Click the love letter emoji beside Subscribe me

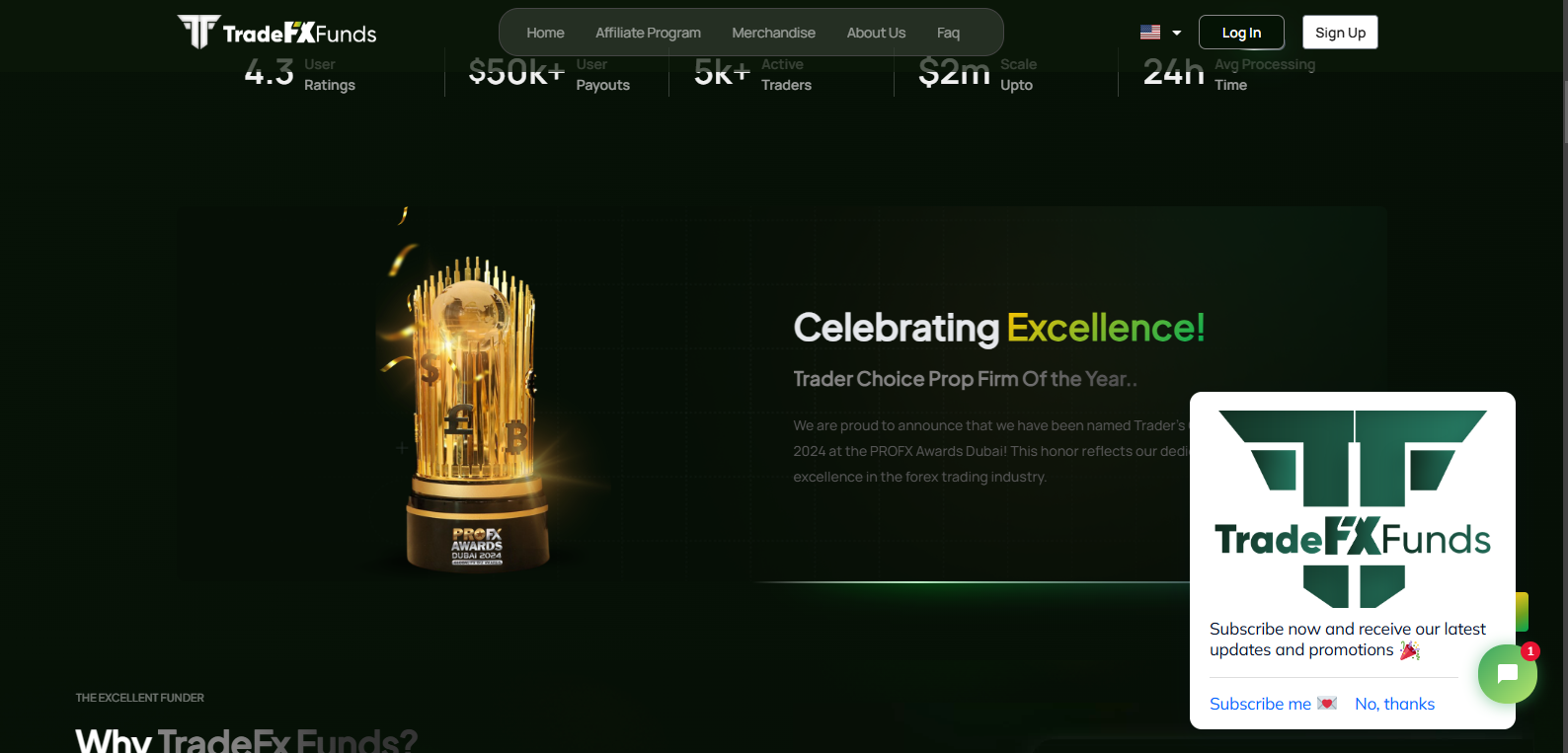(1327, 704)
